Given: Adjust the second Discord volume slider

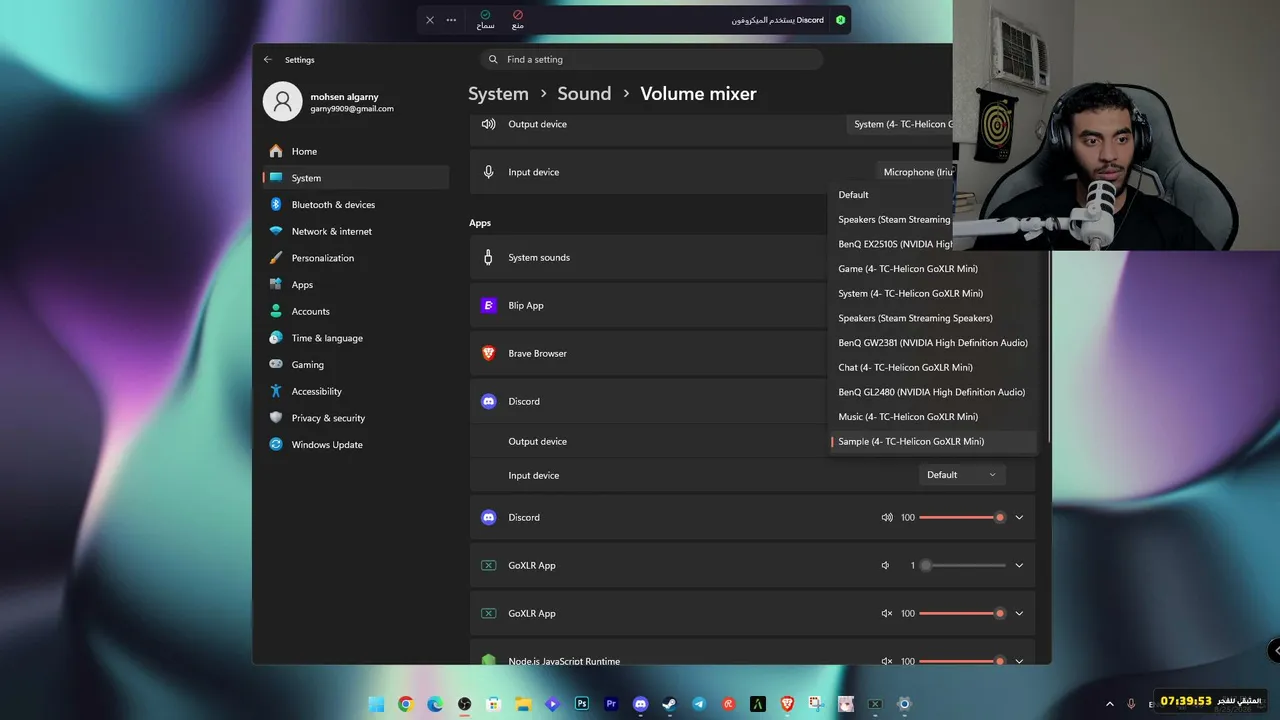Looking at the screenshot, I should point(962,518).
